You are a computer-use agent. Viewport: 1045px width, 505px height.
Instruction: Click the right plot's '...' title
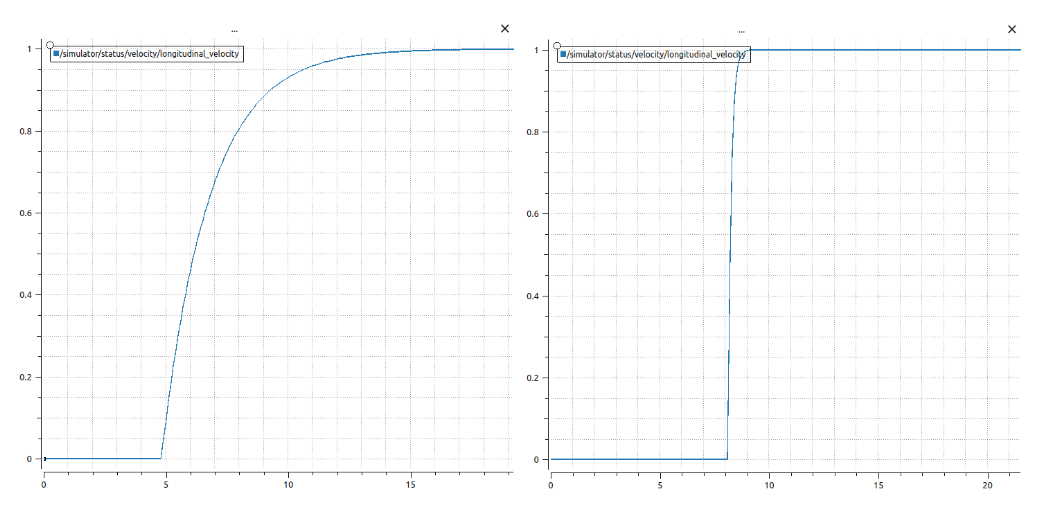pyautogui.click(x=740, y=30)
